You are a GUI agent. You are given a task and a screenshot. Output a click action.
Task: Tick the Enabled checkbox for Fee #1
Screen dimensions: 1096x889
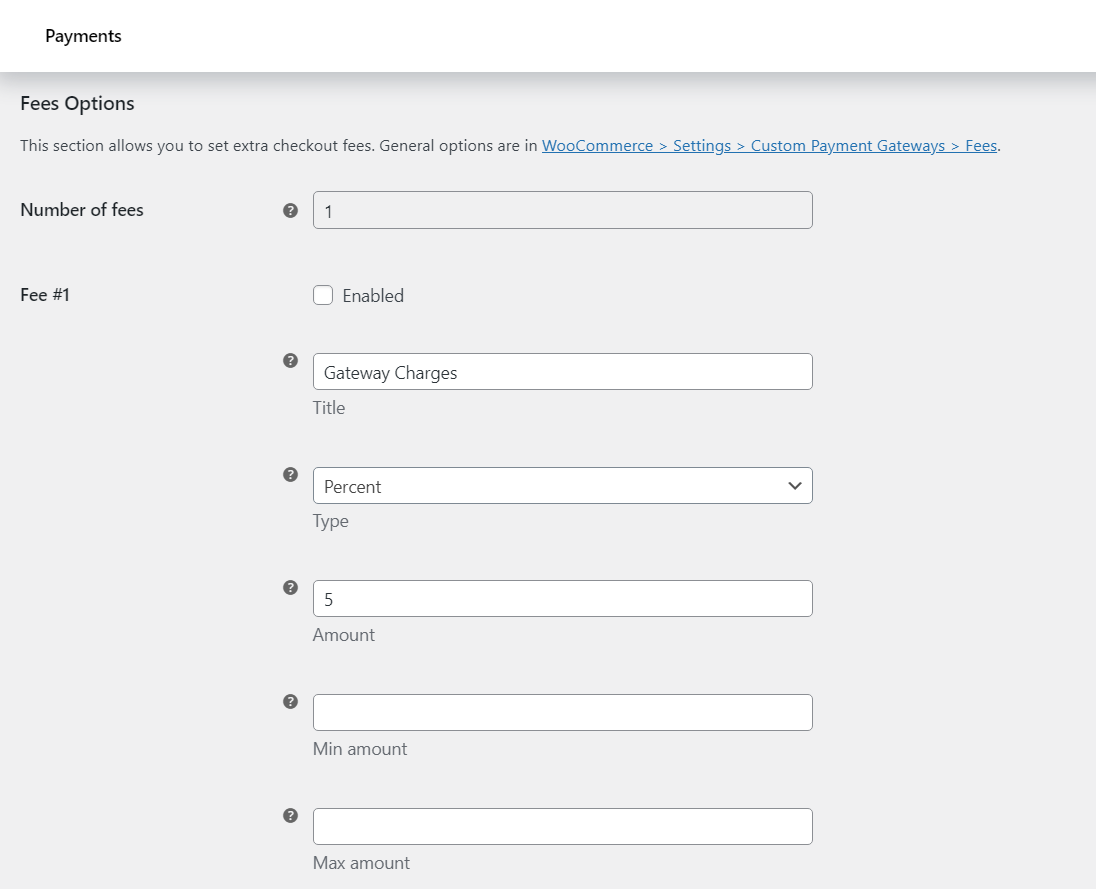click(x=323, y=296)
